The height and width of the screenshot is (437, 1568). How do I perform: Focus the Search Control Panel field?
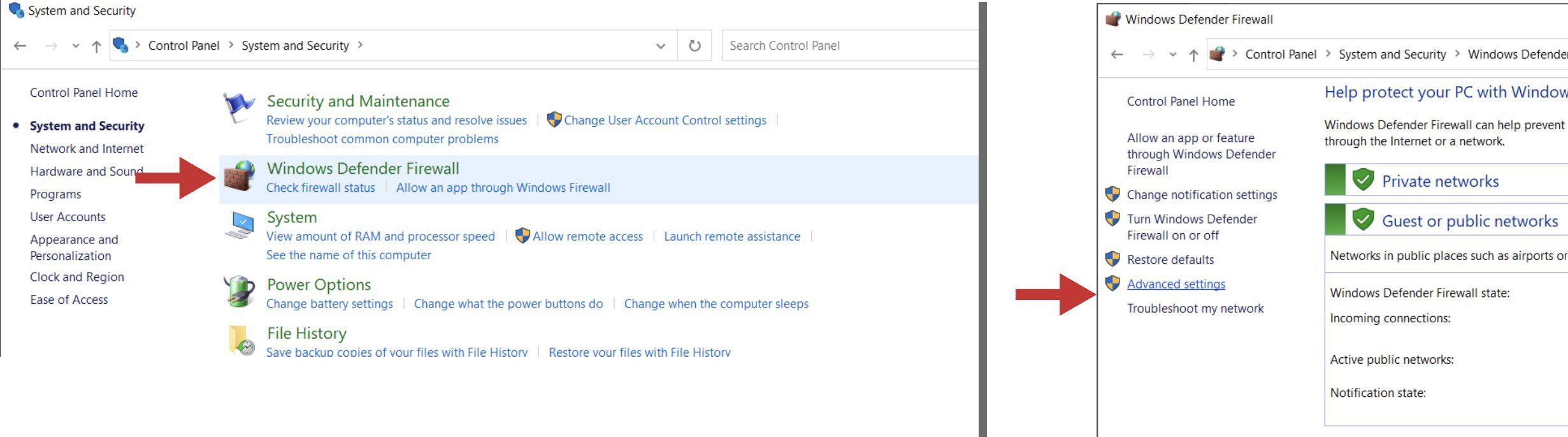(x=850, y=46)
